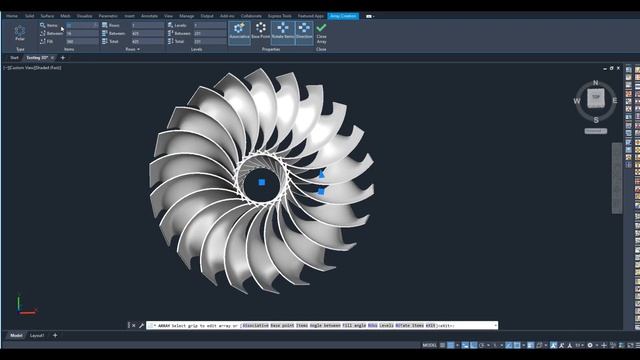
Task: Click the W compass letter on ViewCube
Action: [577, 101]
